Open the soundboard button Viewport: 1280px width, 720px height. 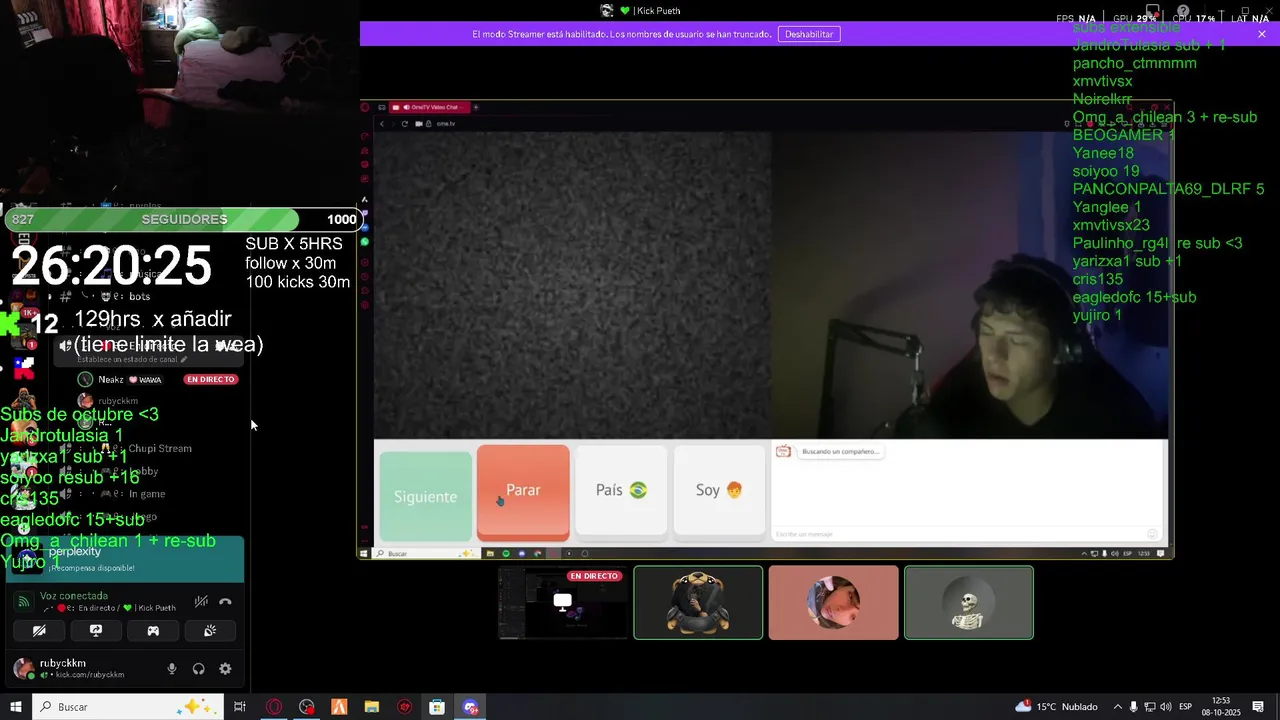(x=210, y=631)
